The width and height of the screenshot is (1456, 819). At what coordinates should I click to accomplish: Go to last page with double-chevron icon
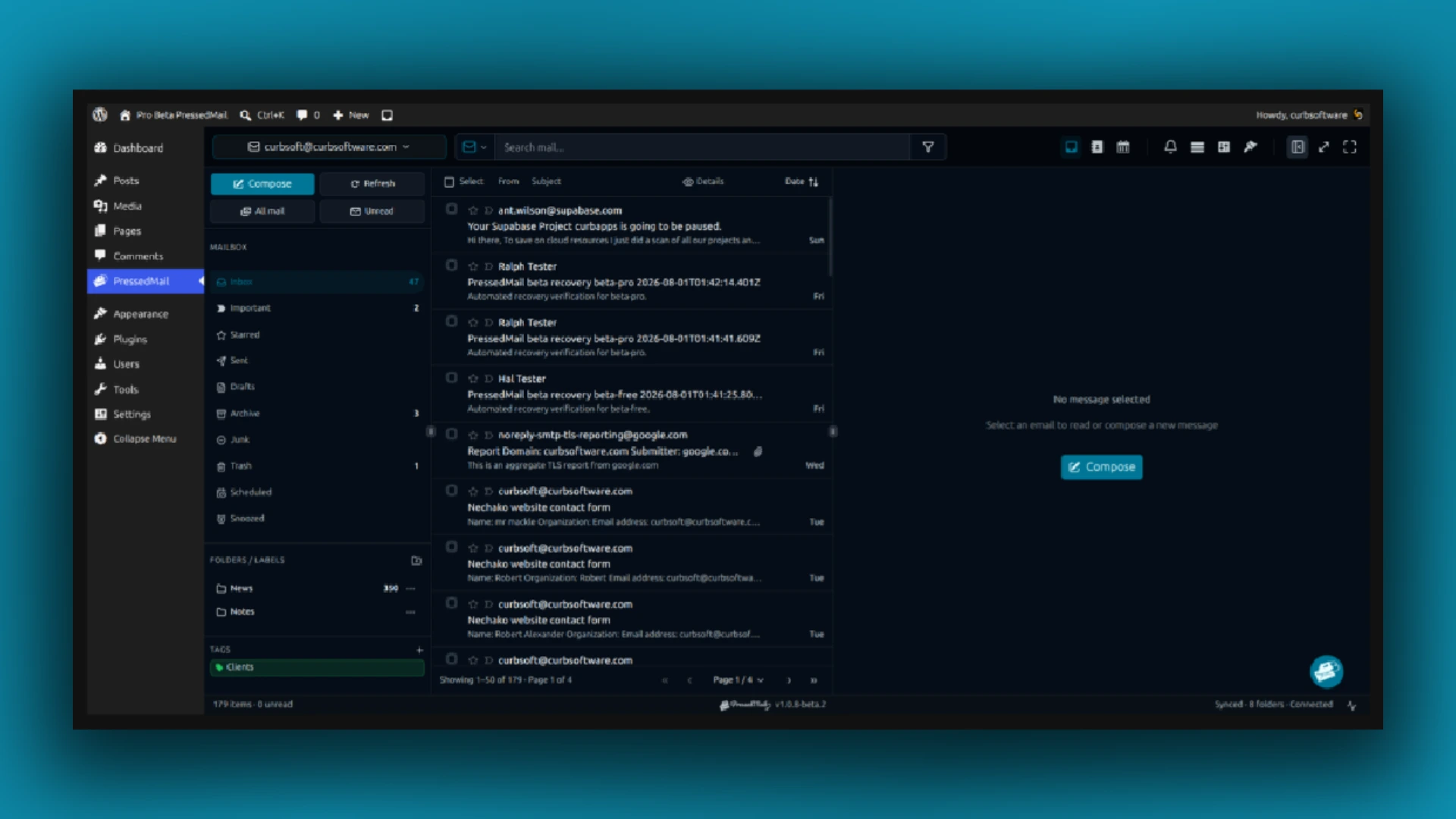pos(814,680)
